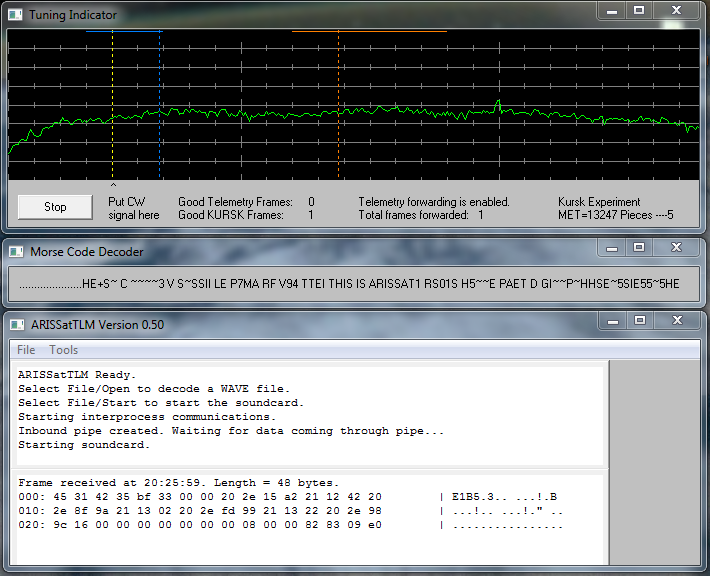Open the Tools menu in ARISSatTLM

[63, 350]
